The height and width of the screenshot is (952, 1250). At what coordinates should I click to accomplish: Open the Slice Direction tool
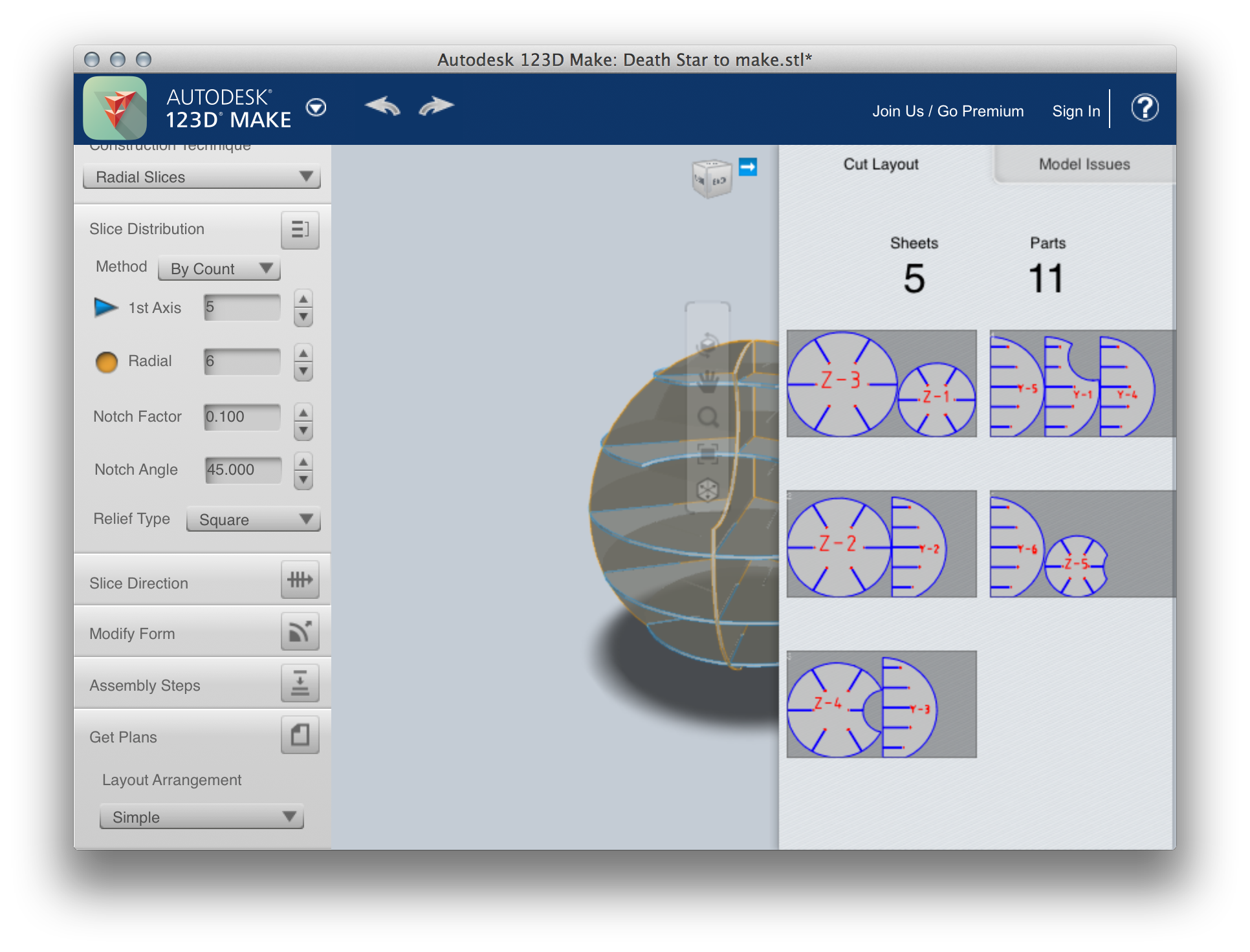pos(300,580)
